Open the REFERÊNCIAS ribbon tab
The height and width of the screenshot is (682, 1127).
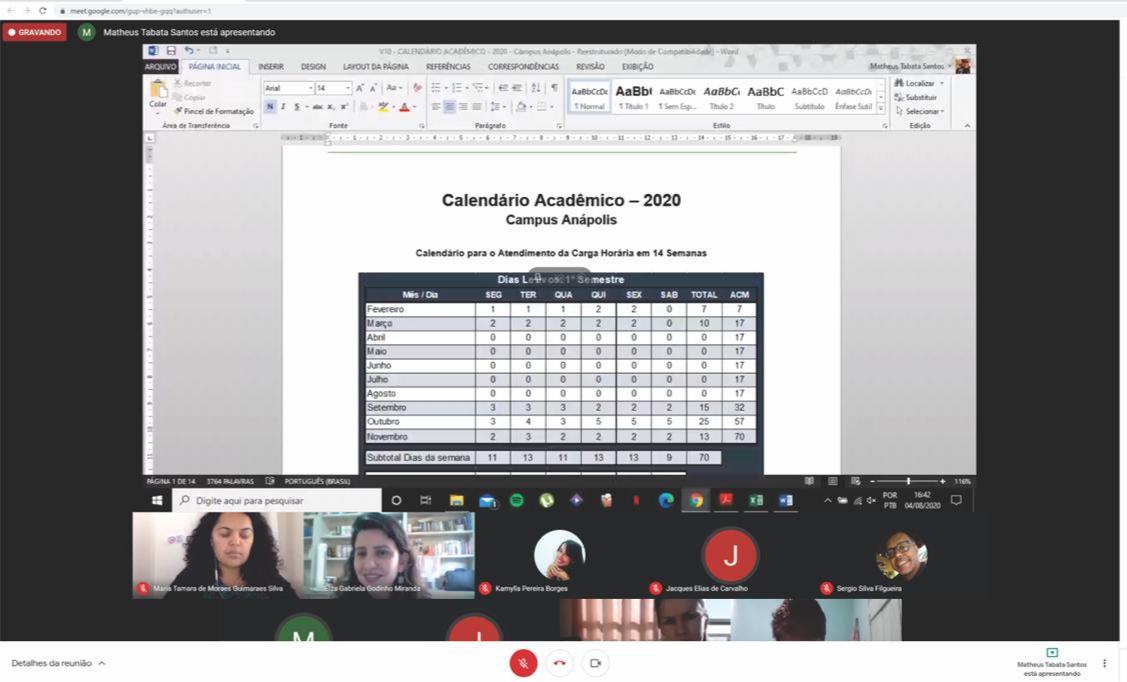pos(448,67)
